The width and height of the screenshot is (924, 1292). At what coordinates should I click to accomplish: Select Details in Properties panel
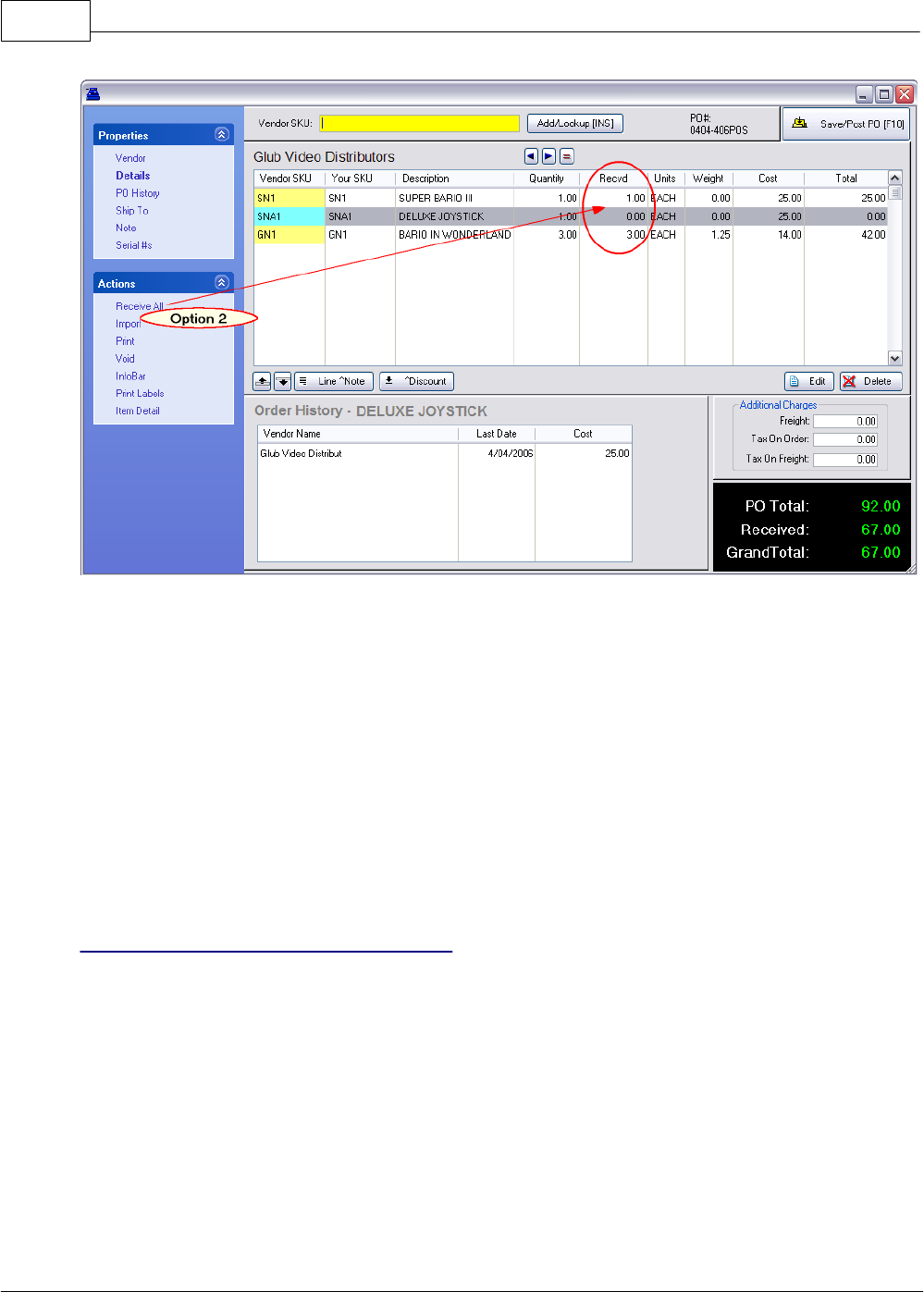pos(132,176)
